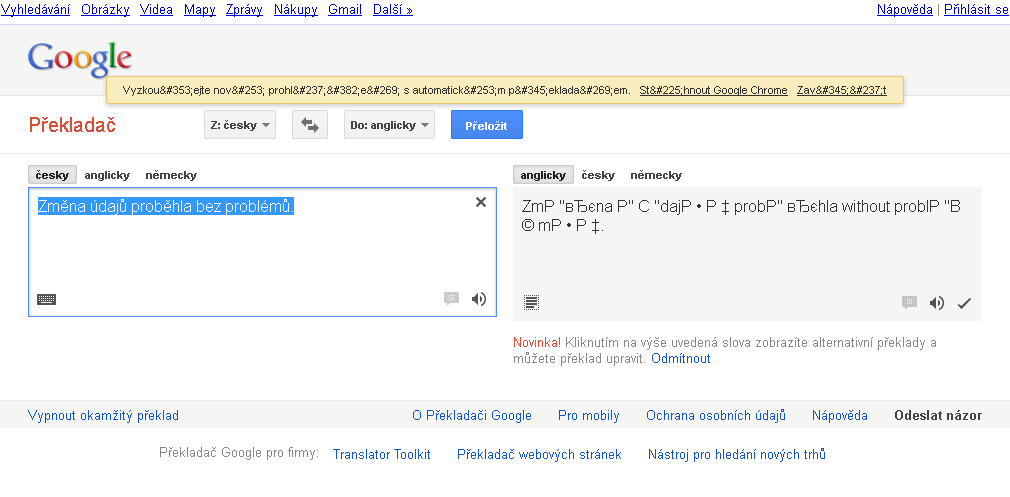Listen to the source text audio

click(479, 299)
